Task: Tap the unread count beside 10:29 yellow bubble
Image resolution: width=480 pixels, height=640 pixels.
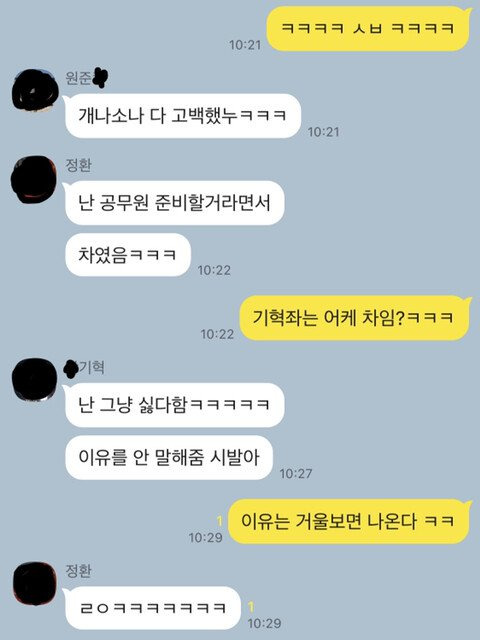Action: pyautogui.click(x=220, y=521)
